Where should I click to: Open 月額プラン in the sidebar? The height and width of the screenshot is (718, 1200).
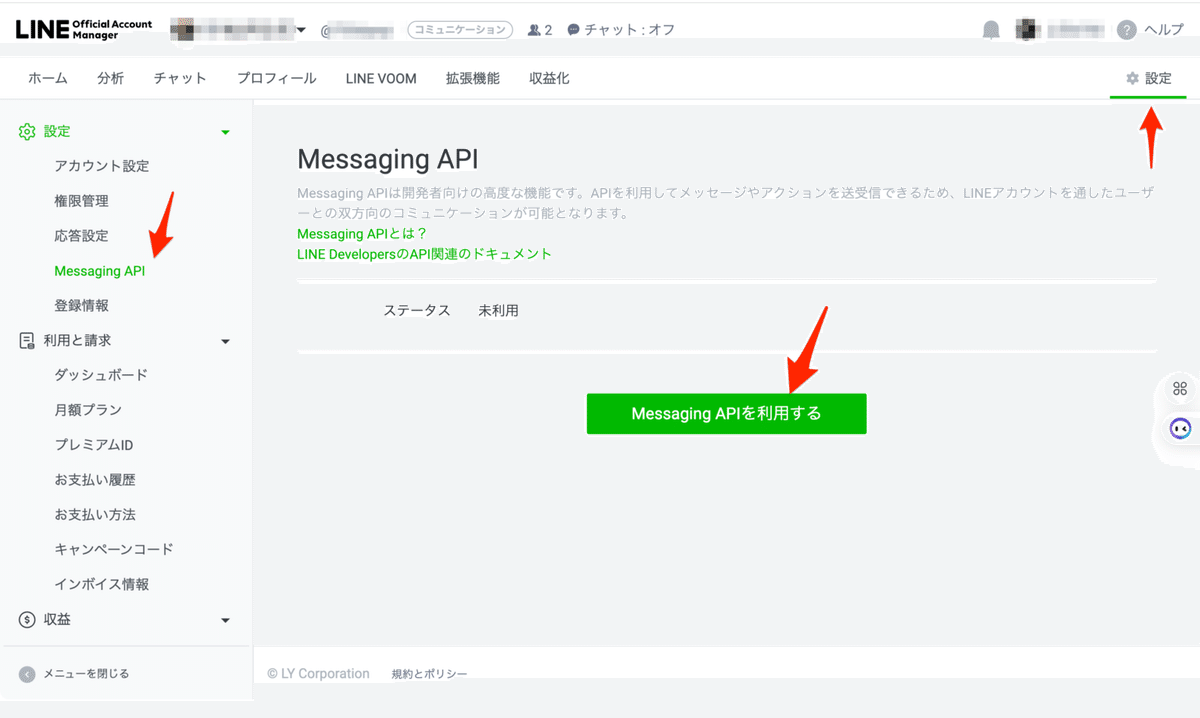click(x=88, y=410)
